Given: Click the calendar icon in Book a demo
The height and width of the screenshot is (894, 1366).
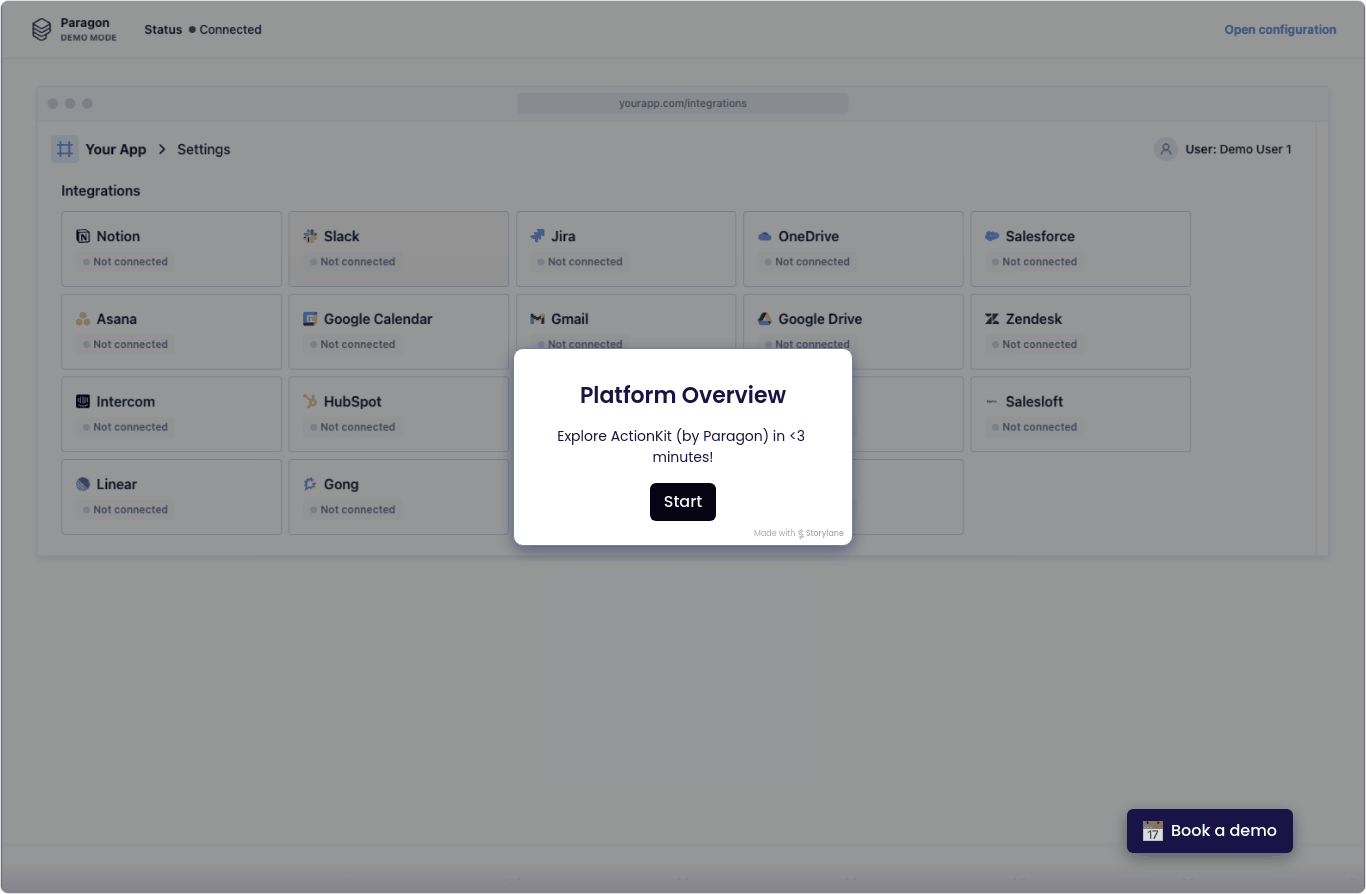Looking at the screenshot, I should [1153, 831].
